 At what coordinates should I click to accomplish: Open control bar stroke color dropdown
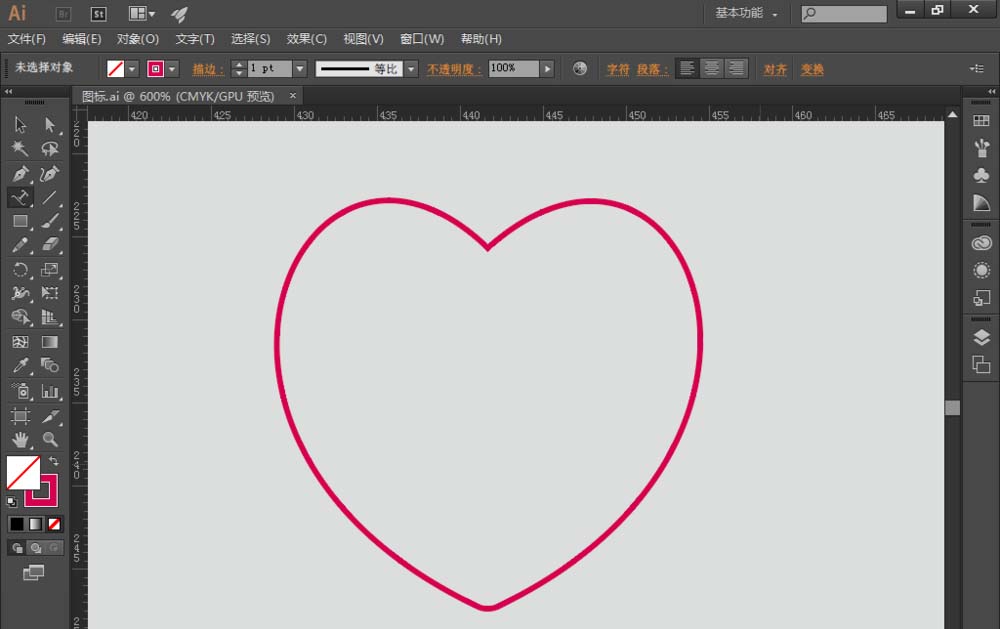pos(172,69)
